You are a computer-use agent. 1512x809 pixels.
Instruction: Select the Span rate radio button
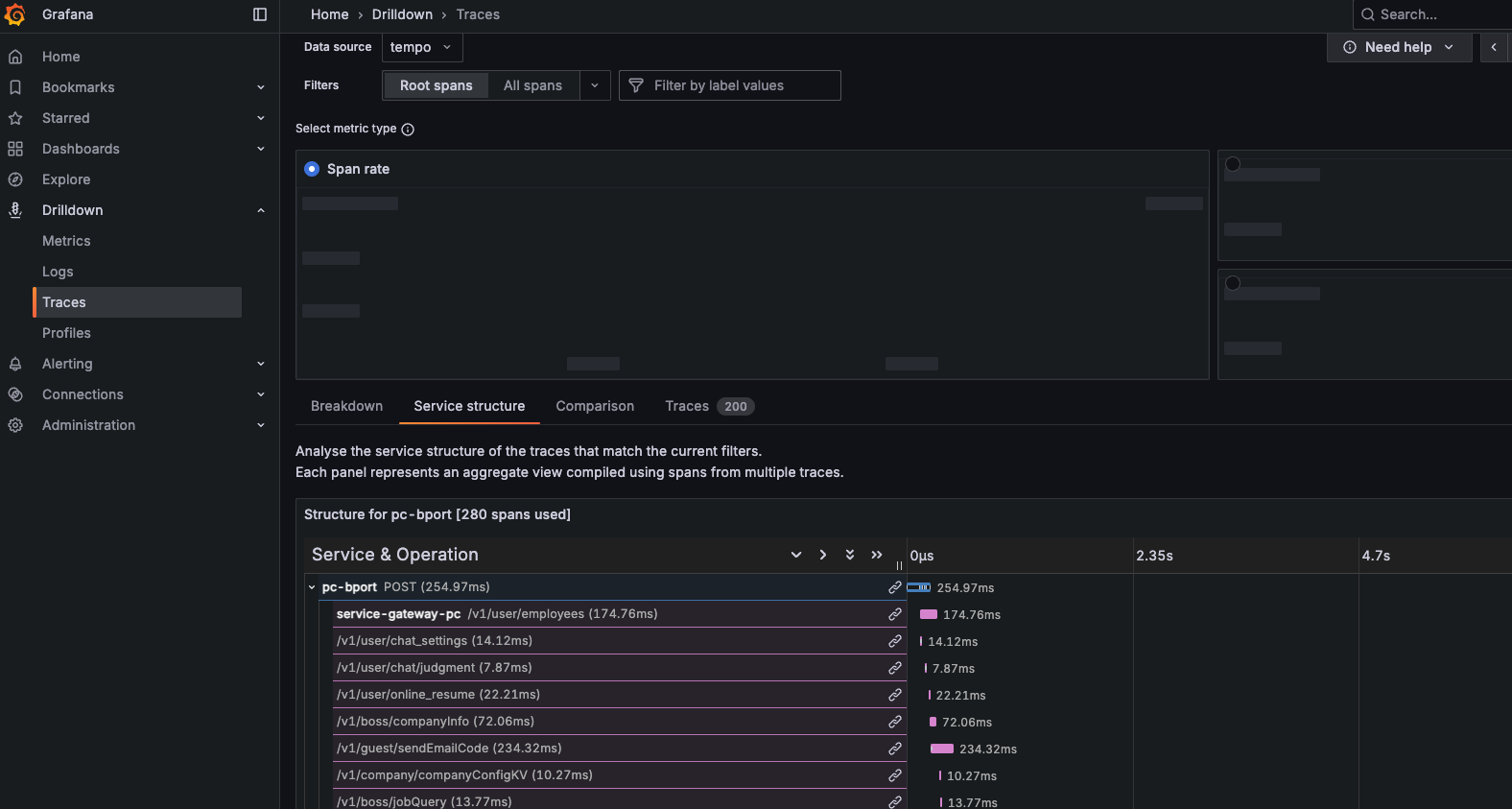pos(312,169)
